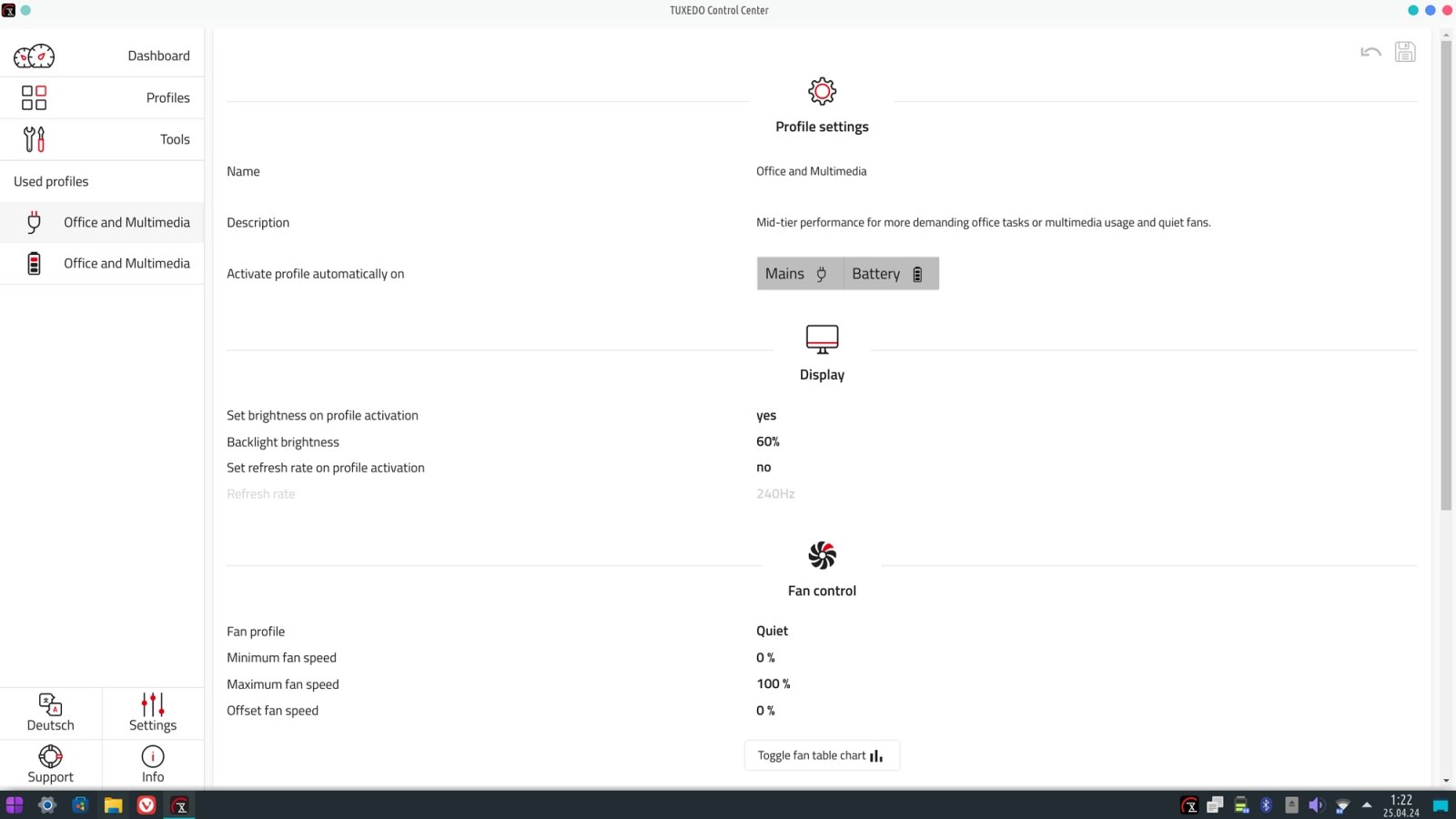Click the running TUXEDO Control Center taskbar entry
Image resolution: width=1456 pixels, height=819 pixels.
pos(180,805)
